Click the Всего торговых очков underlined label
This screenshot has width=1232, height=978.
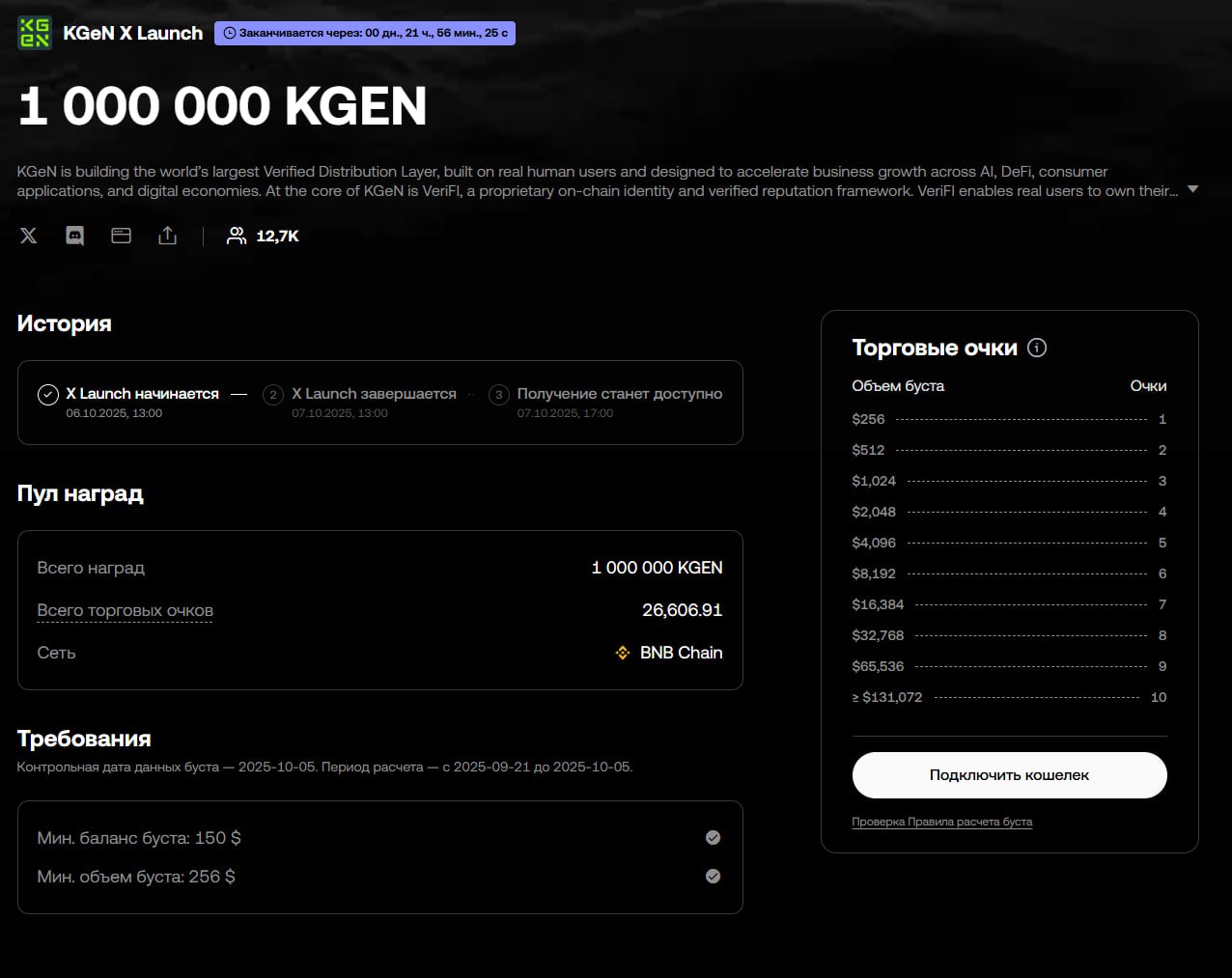[125, 610]
